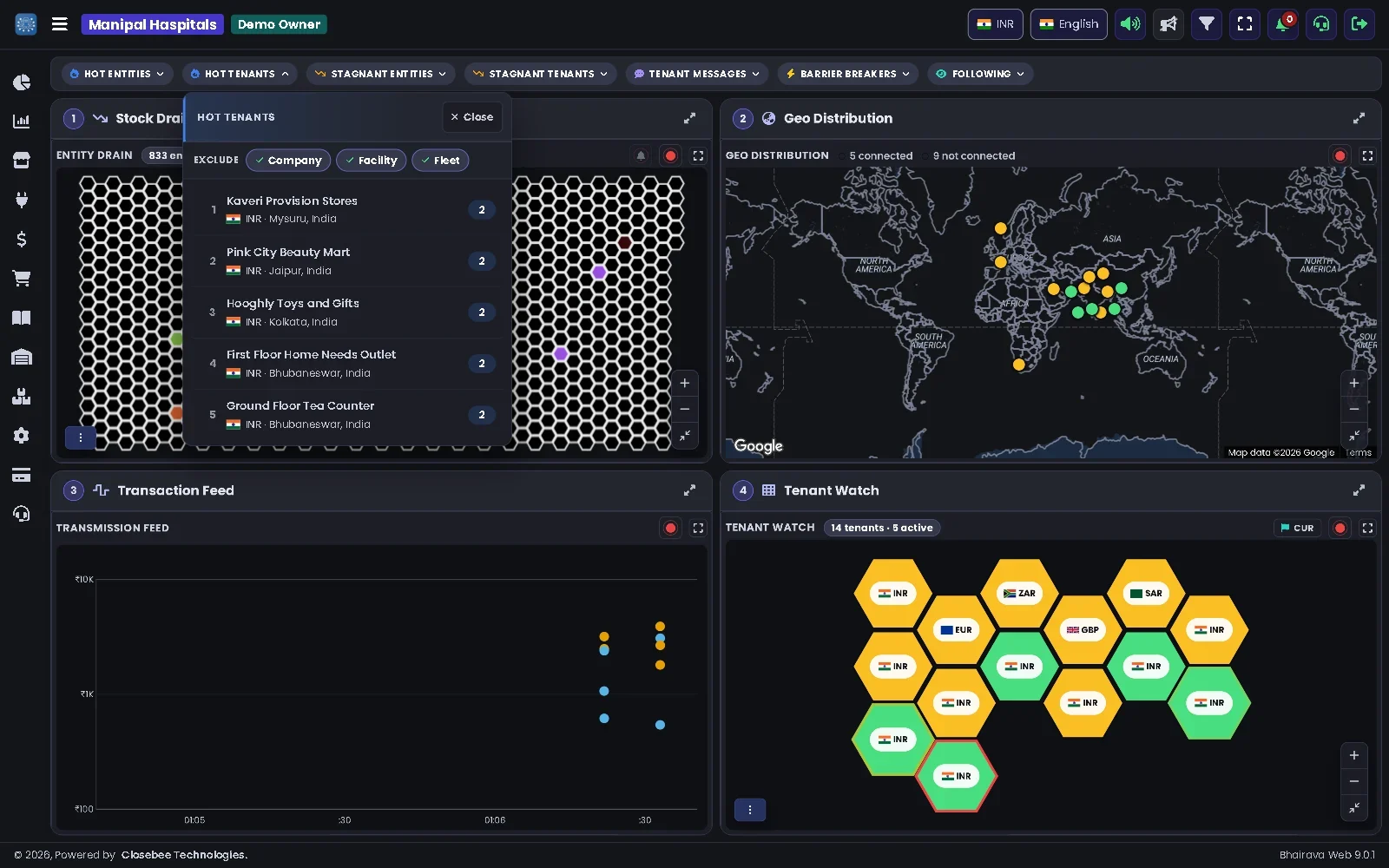Open the Tenant Watch kebab menu
1389x868 pixels.
(750, 810)
